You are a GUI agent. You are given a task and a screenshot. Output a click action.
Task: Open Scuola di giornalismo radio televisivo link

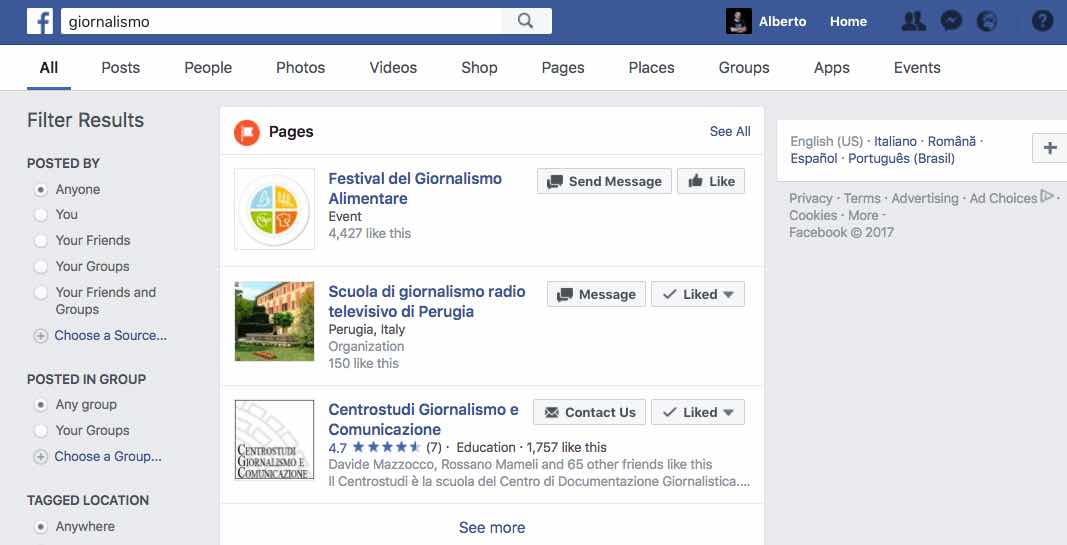pyautogui.click(x=427, y=301)
